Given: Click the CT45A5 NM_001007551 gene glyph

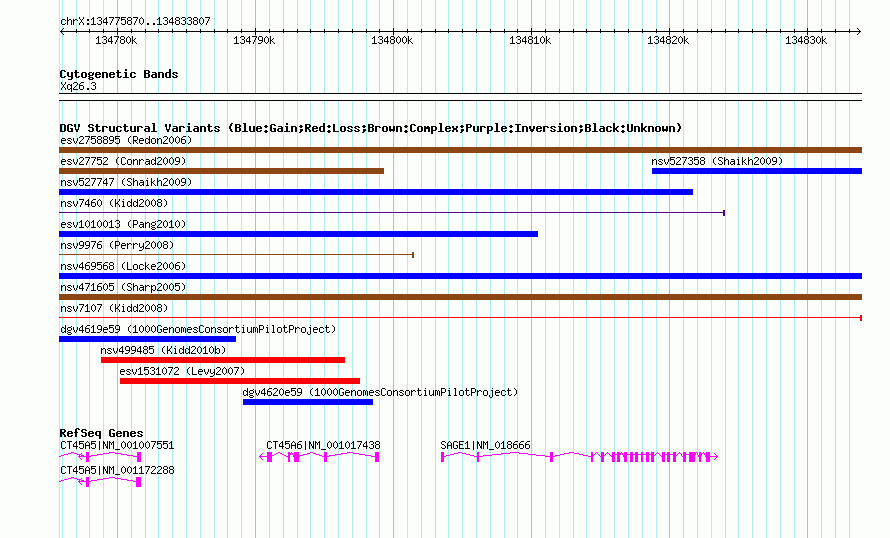Looking at the screenshot, I should pos(100,457).
